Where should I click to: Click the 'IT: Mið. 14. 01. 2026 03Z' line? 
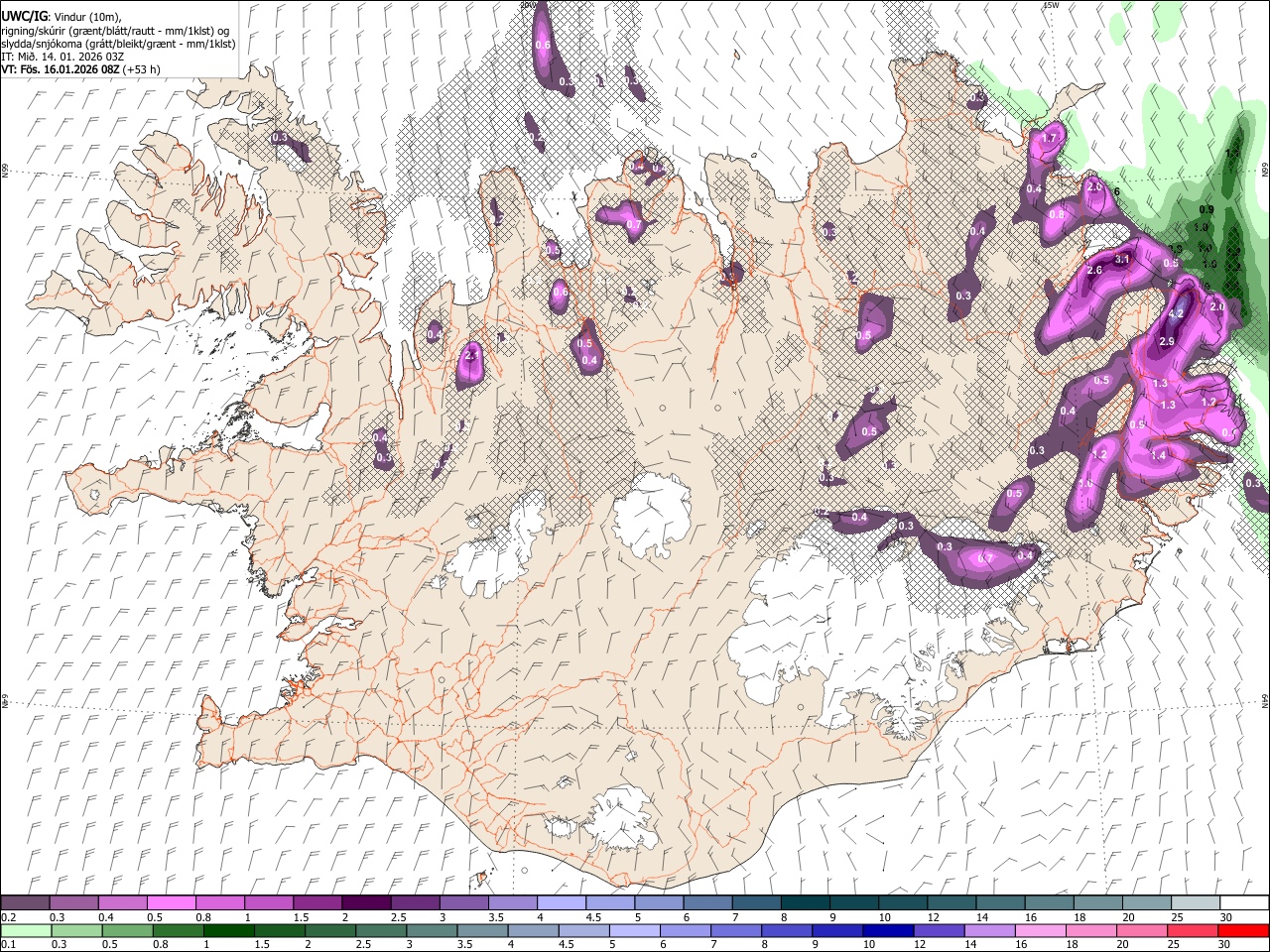coord(61,57)
